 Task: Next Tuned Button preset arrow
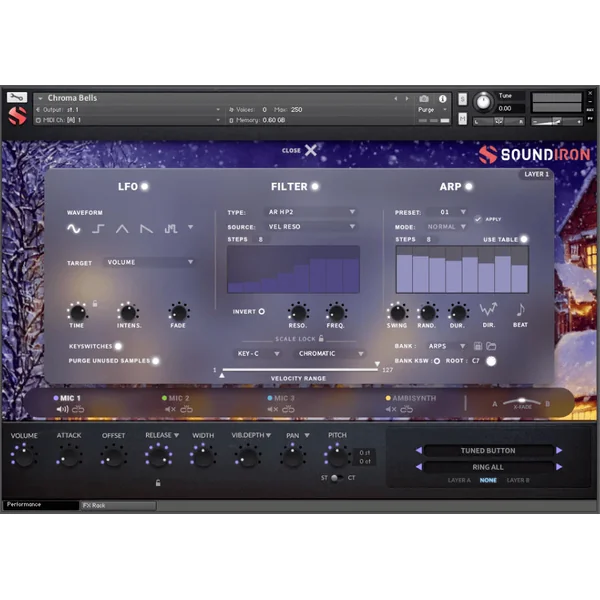pos(559,450)
